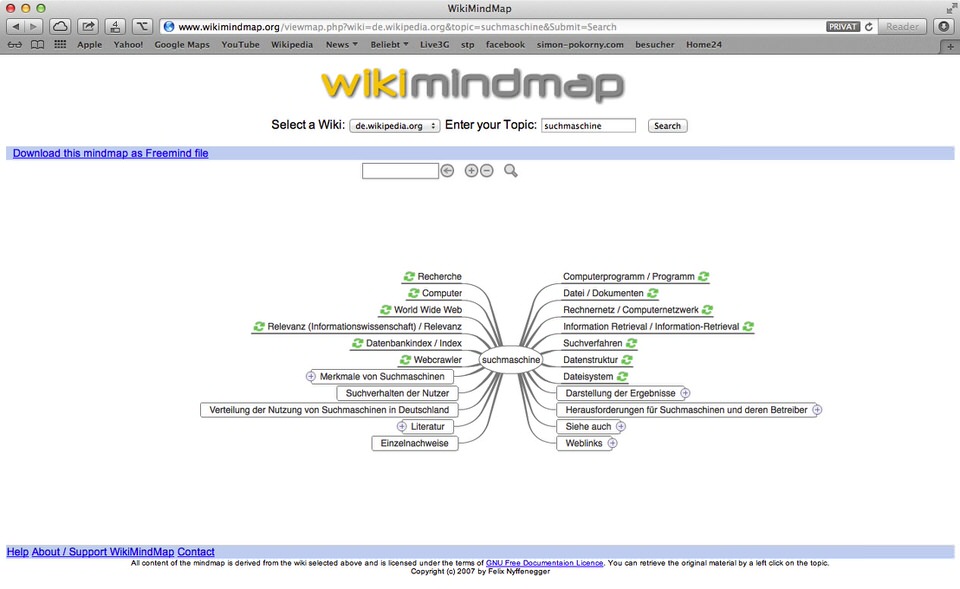
Task: Expand the Siehe auch node
Action: coord(621,426)
